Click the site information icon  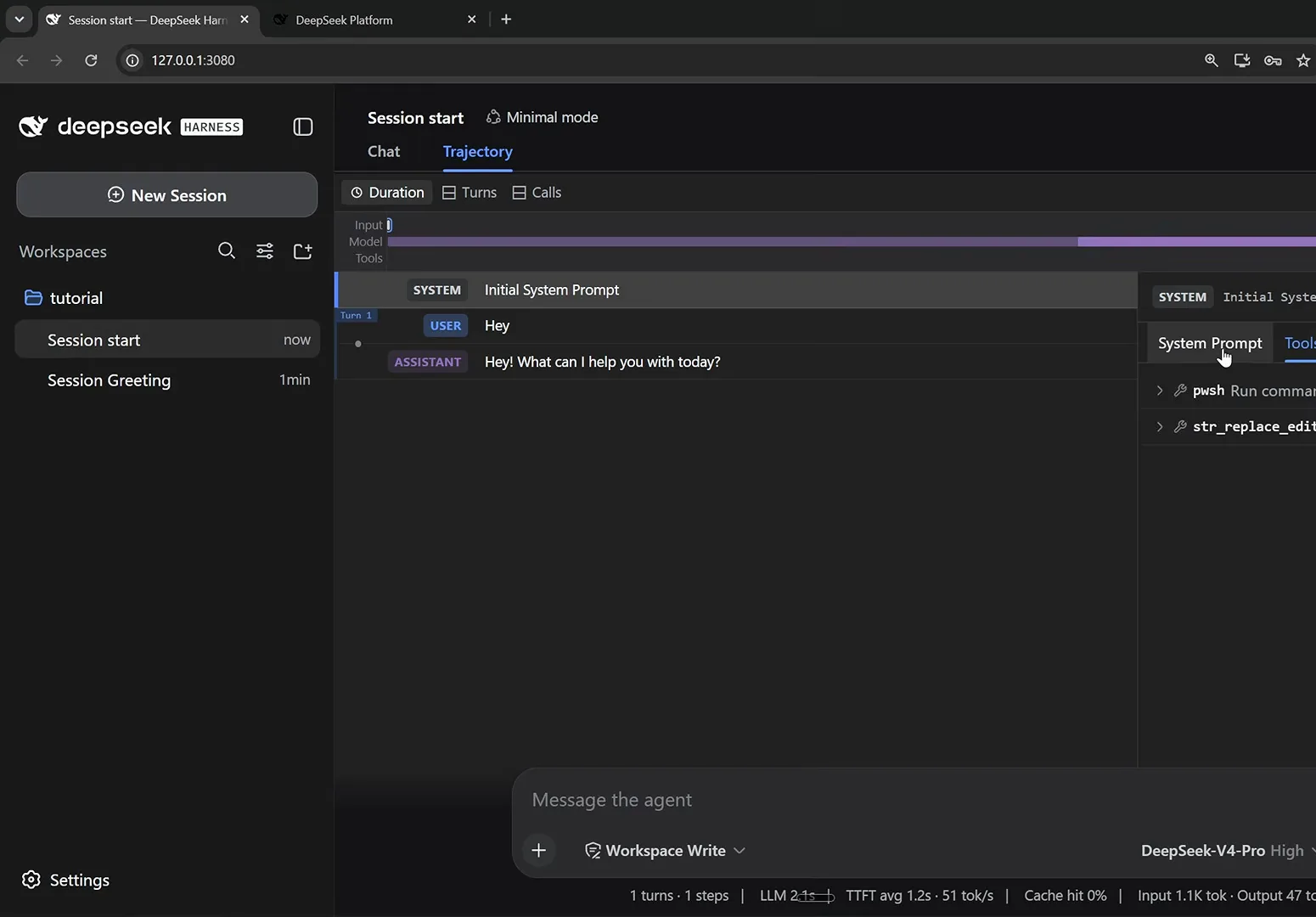click(132, 60)
